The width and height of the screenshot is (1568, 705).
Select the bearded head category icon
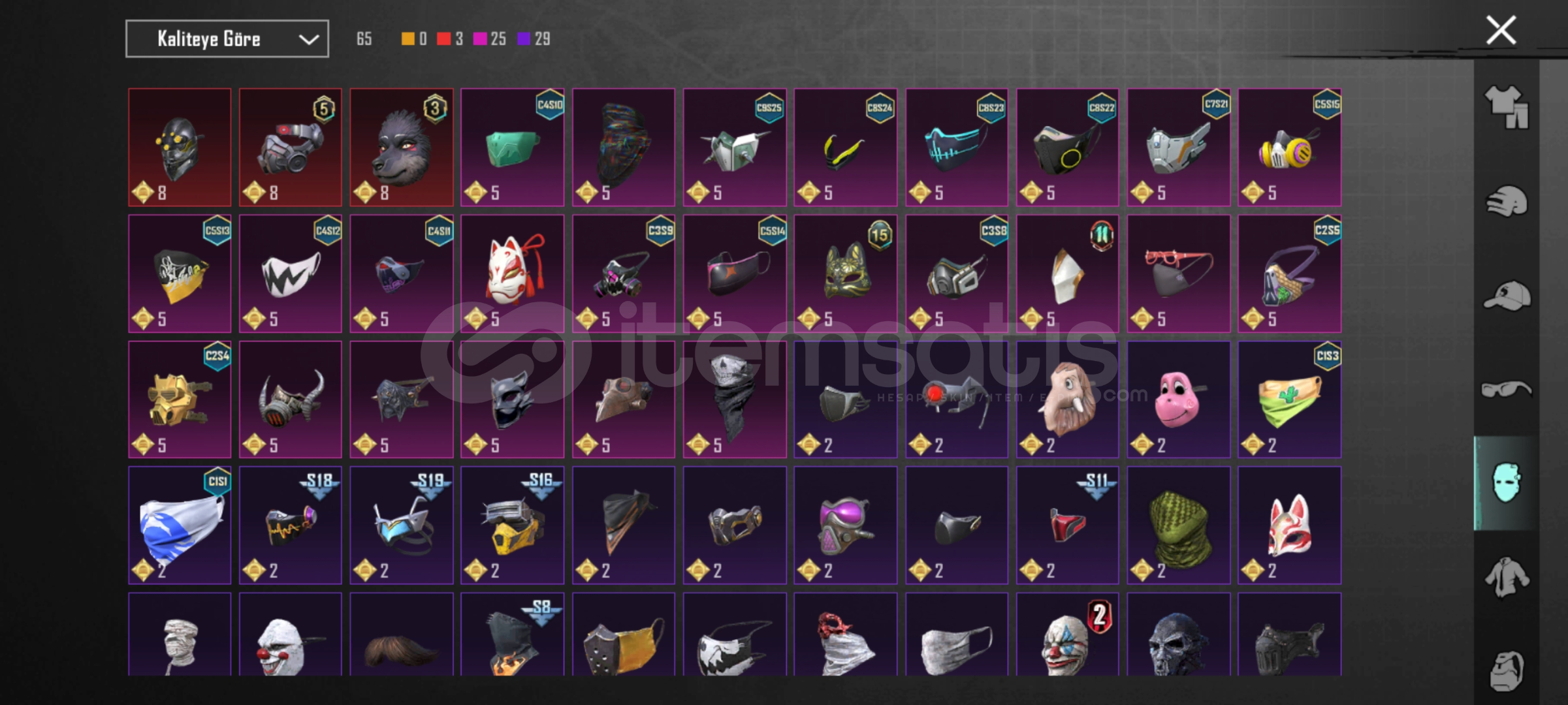[1507, 670]
